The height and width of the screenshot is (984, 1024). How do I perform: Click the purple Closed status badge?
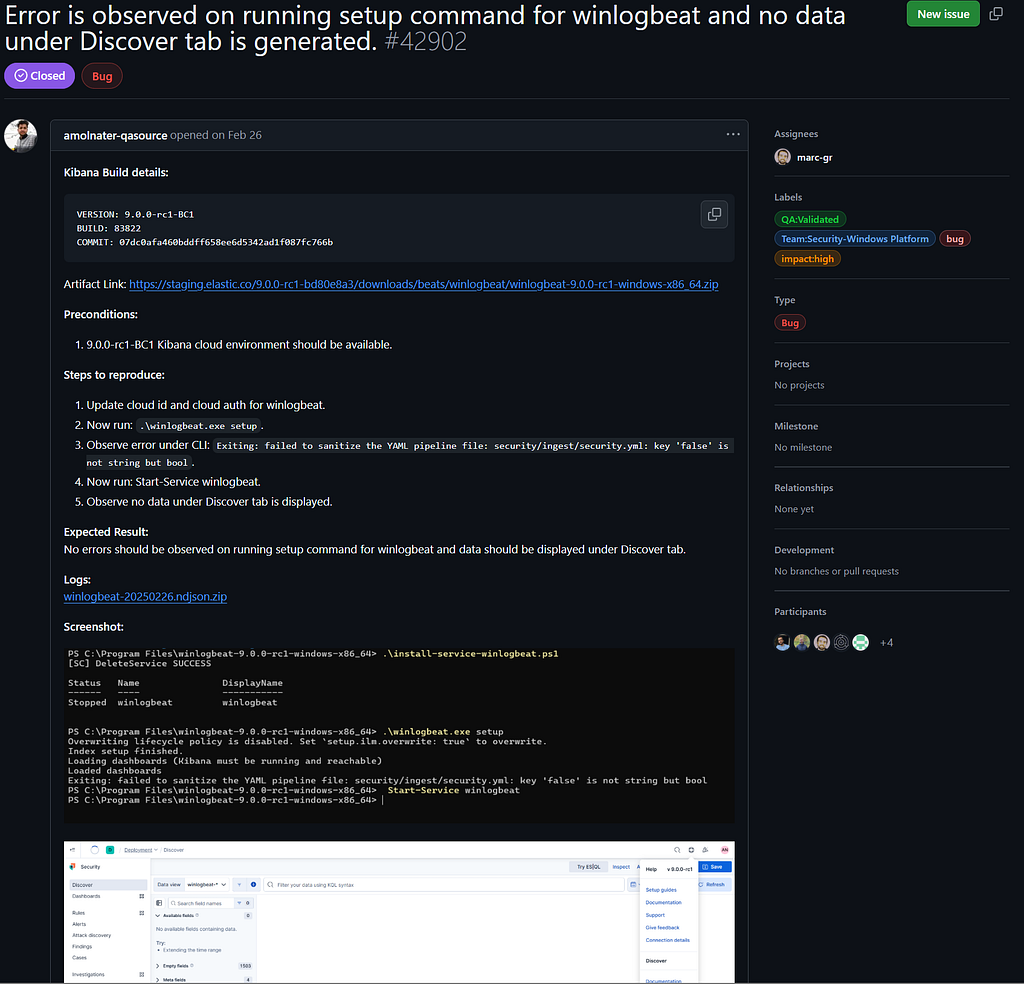[40, 76]
